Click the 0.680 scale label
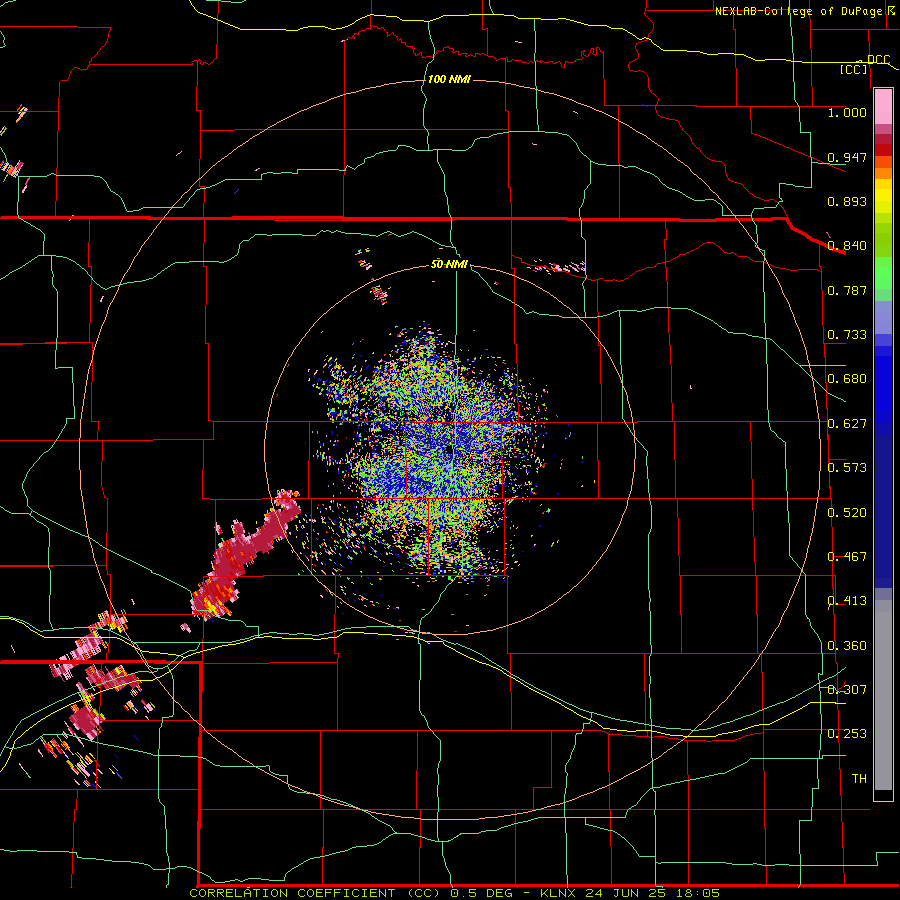 pos(847,379)
